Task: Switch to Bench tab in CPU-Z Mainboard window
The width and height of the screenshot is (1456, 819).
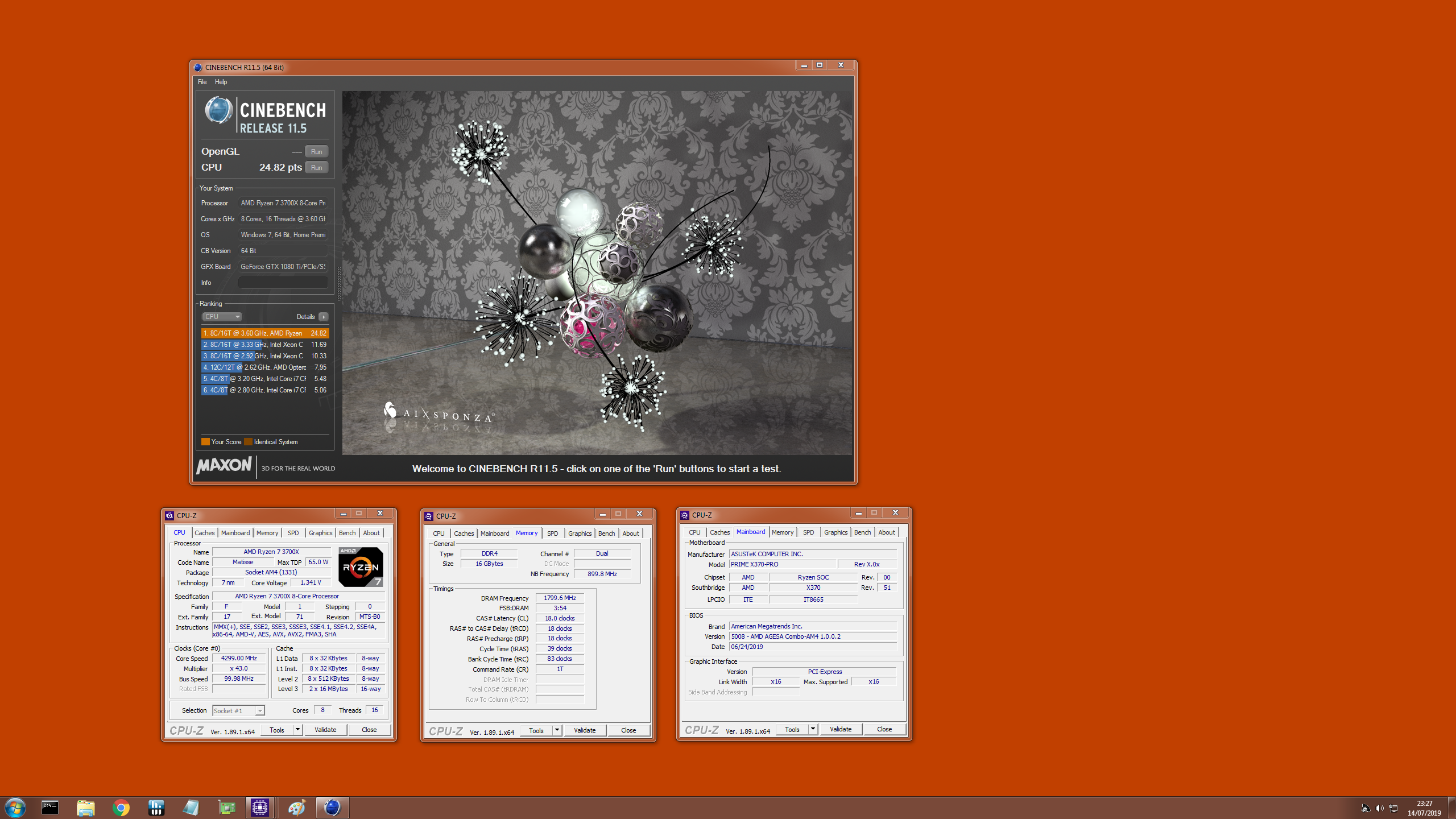Action: point(862,532)
